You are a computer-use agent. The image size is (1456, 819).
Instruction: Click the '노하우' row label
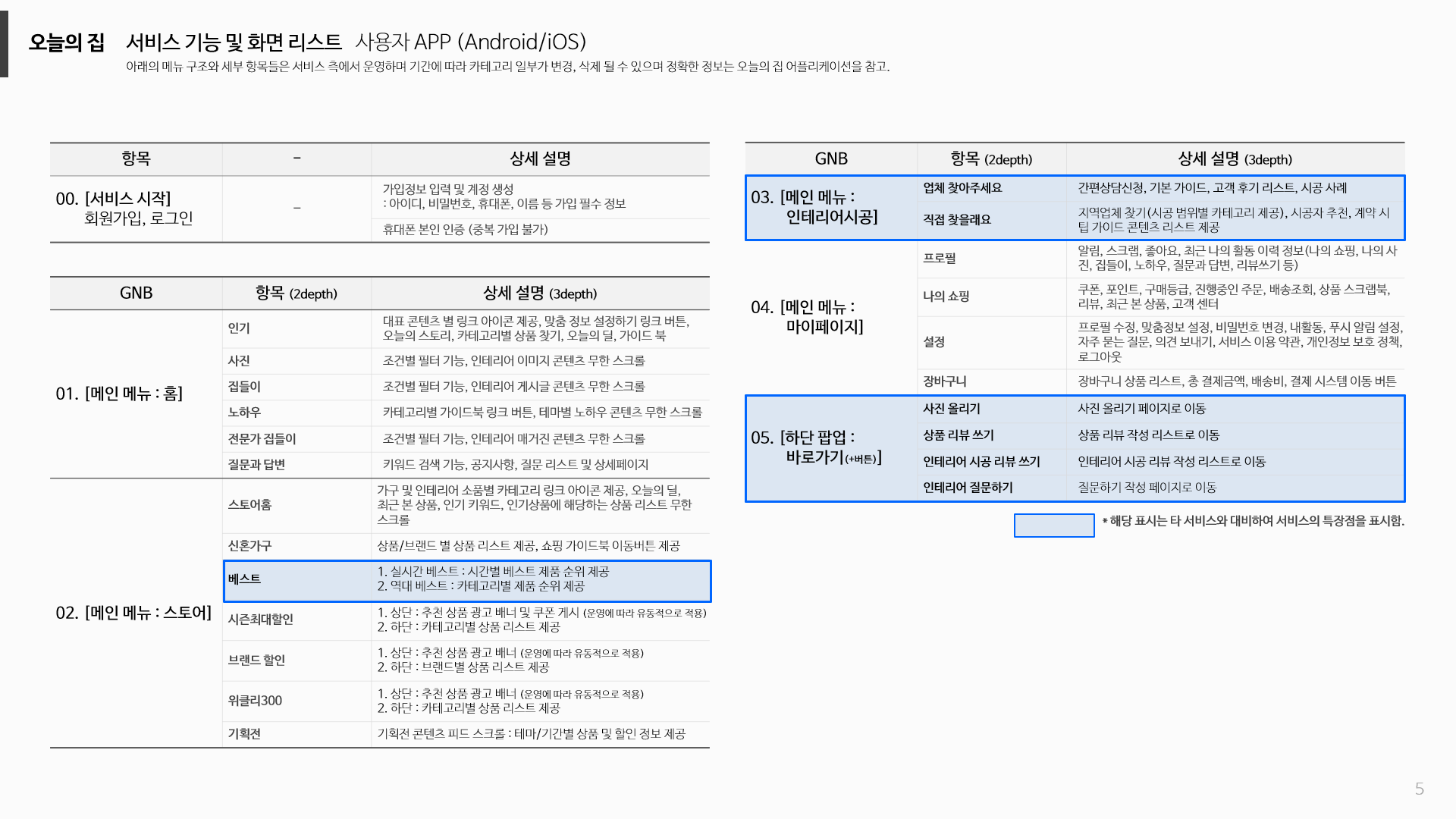(x=244, y=412)
